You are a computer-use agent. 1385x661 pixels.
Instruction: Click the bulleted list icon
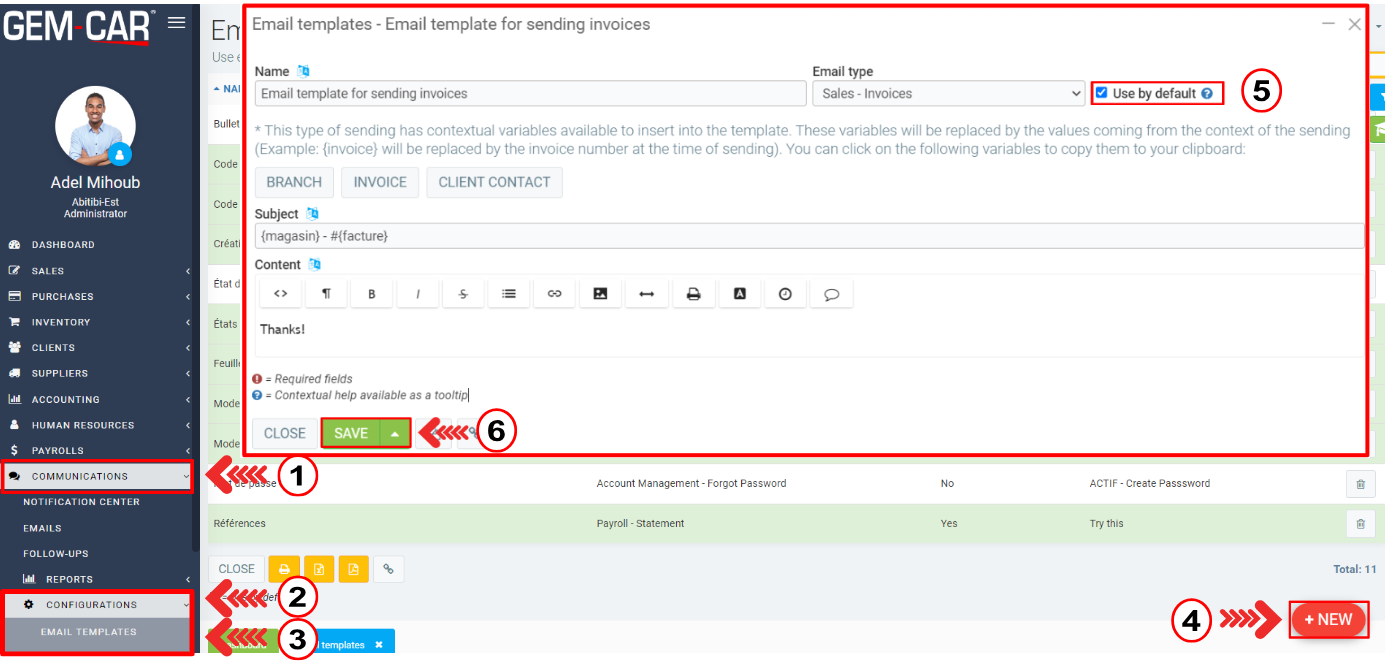pyautogui.click(x=509, y=294)
